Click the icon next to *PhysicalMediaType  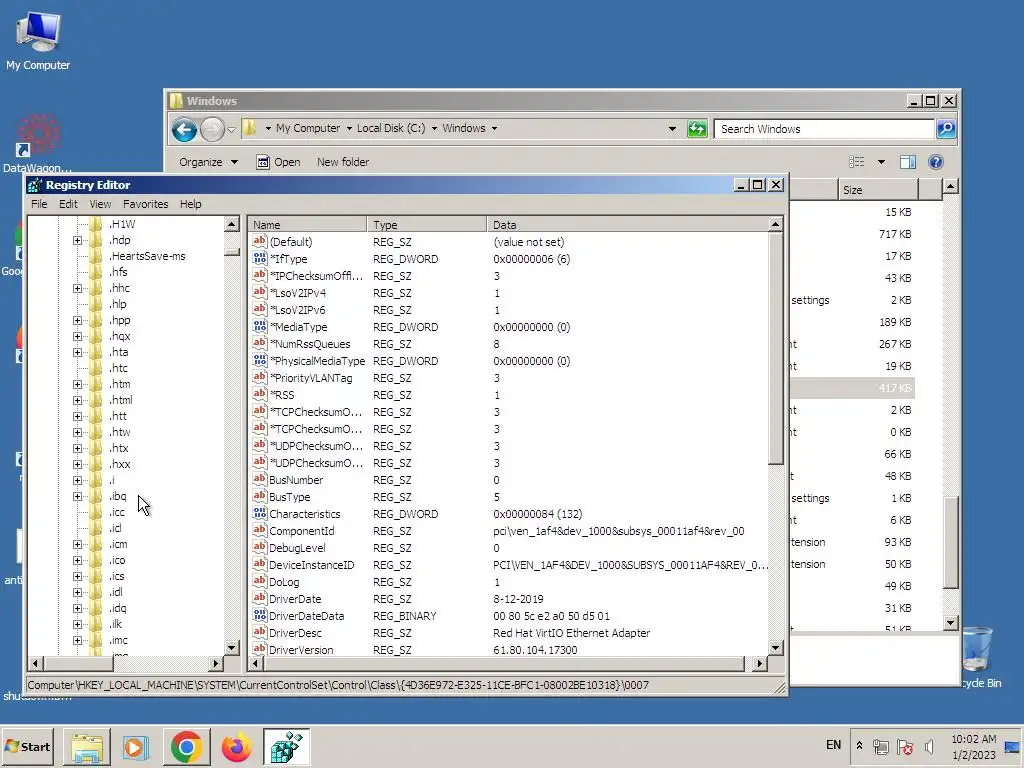click(x=259, y=360)
